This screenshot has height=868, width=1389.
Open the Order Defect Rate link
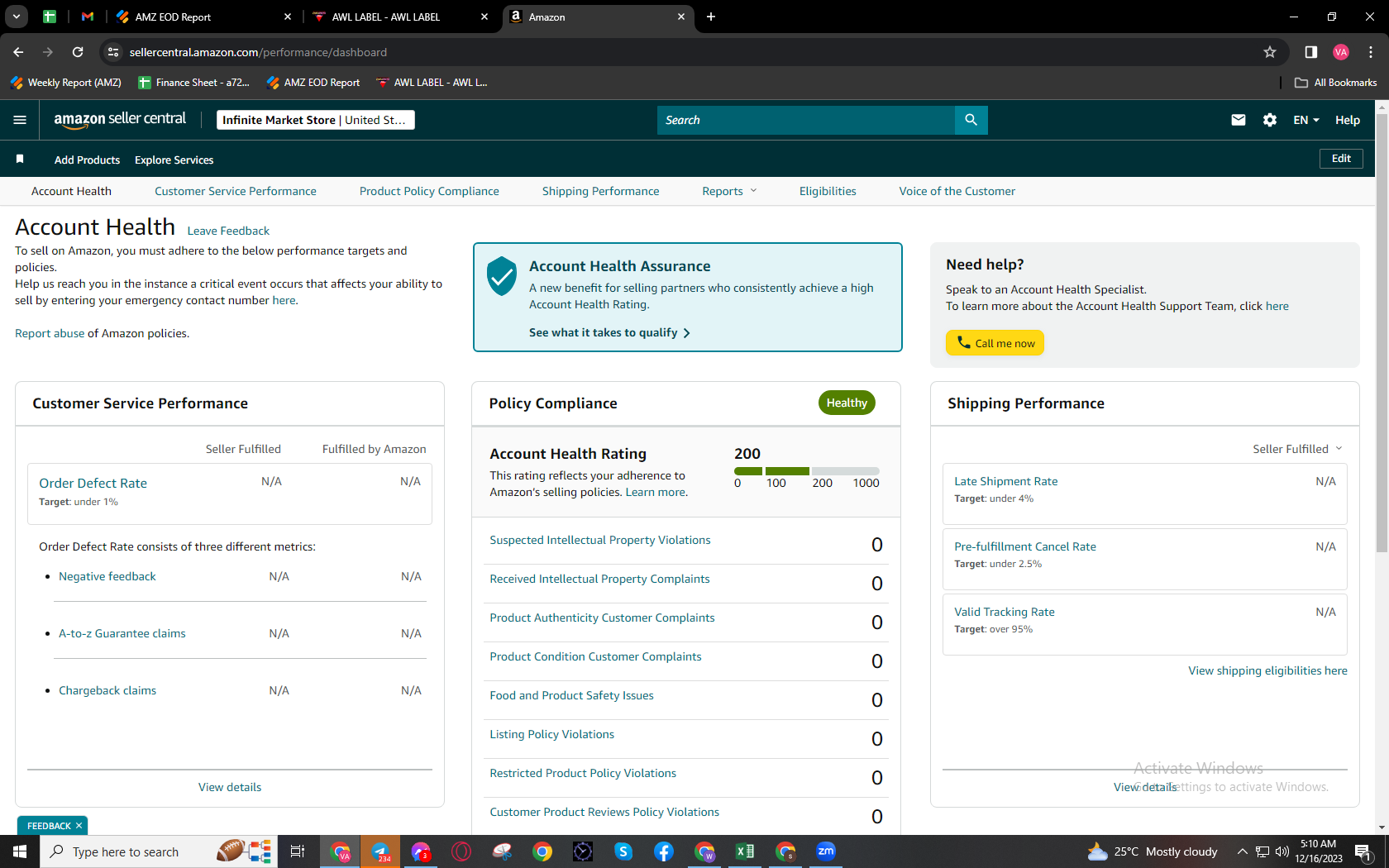pyautogui.click(x=93, y=483)
